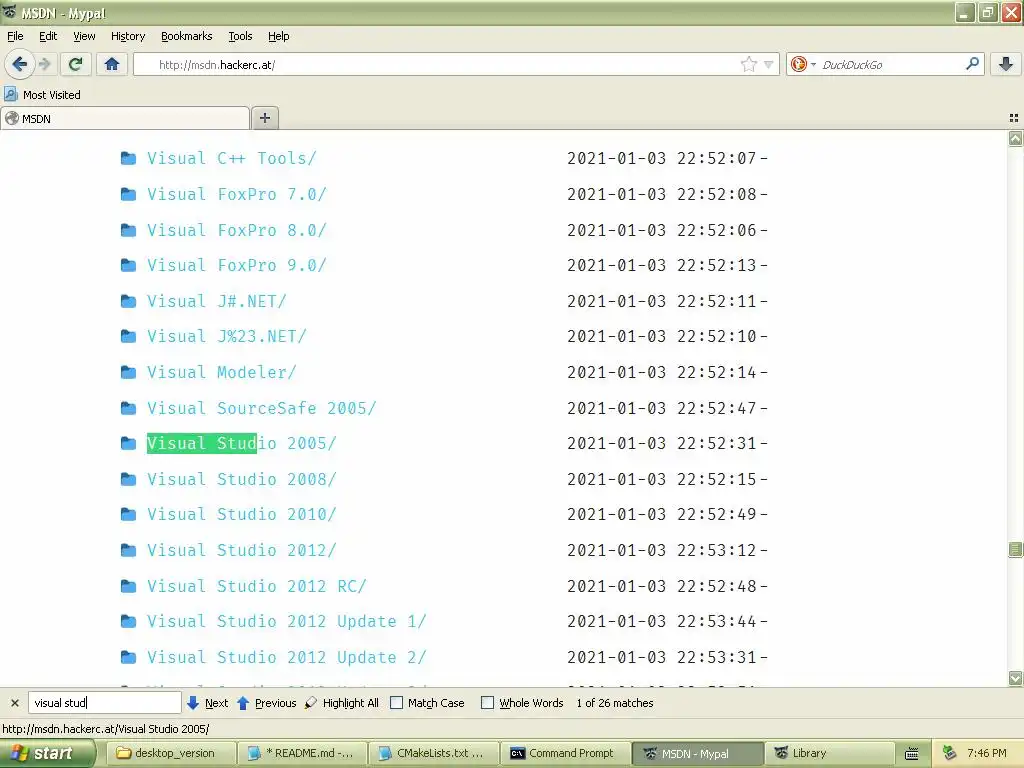Open the Most Visited bookmarks folder
Viewport: 1024px width, 768px height.
click(x=42, y=95)
